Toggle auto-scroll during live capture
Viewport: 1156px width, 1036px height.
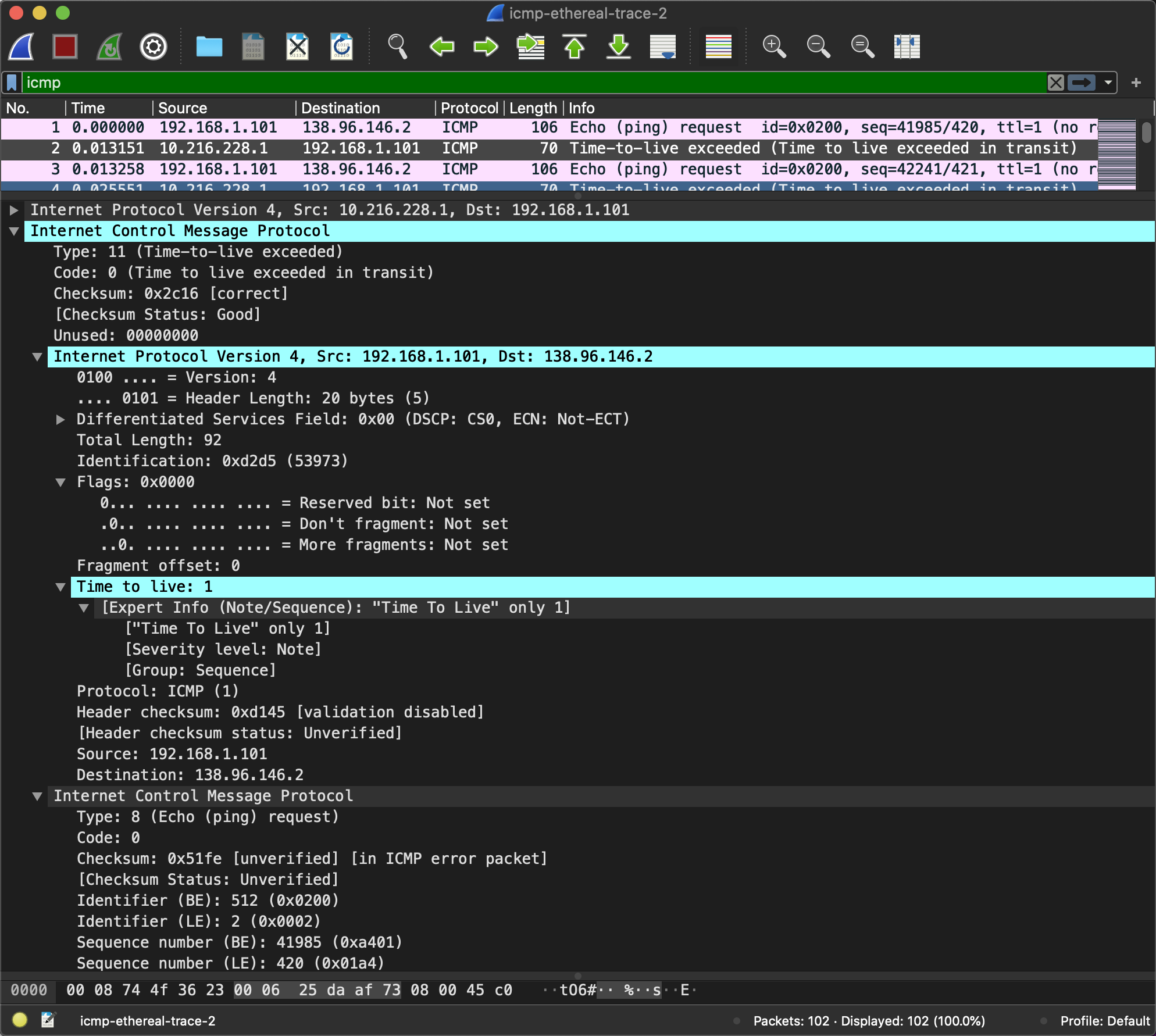pyautogui.click(x=663, y=47)
